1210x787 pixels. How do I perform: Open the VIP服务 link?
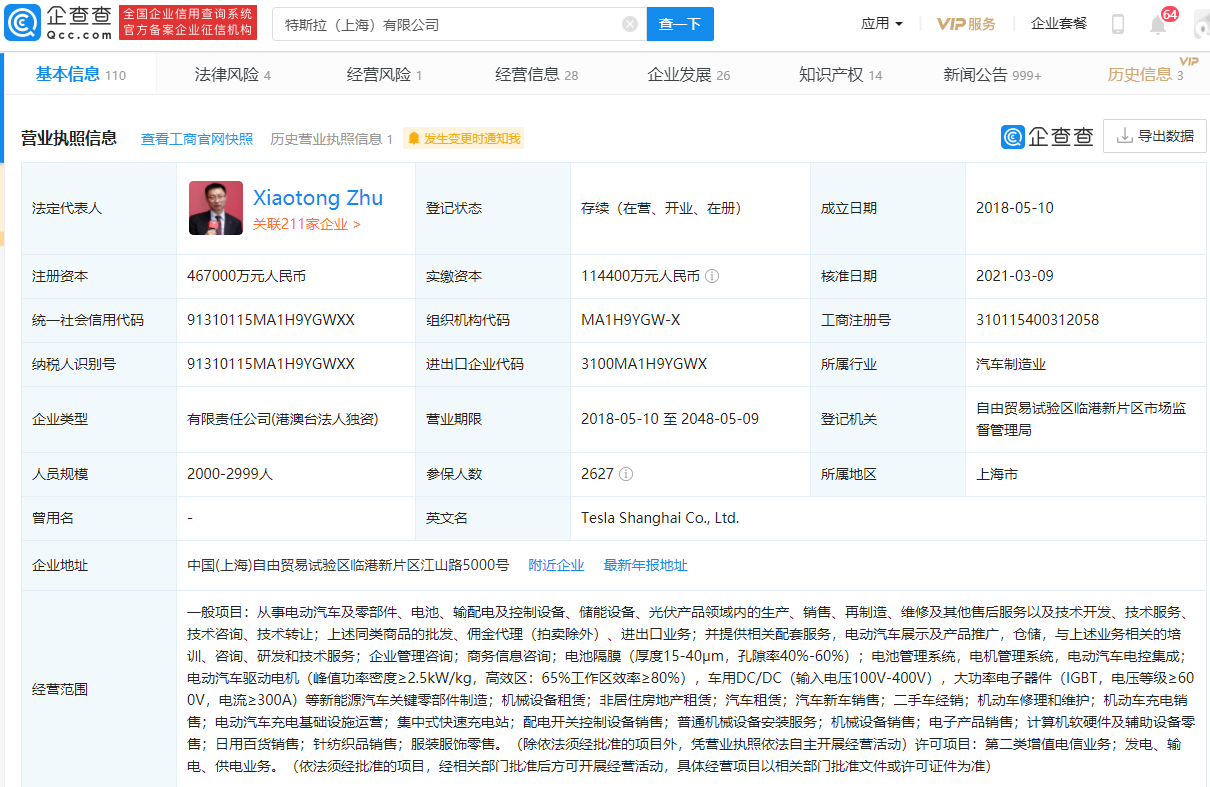coord(966,24)
